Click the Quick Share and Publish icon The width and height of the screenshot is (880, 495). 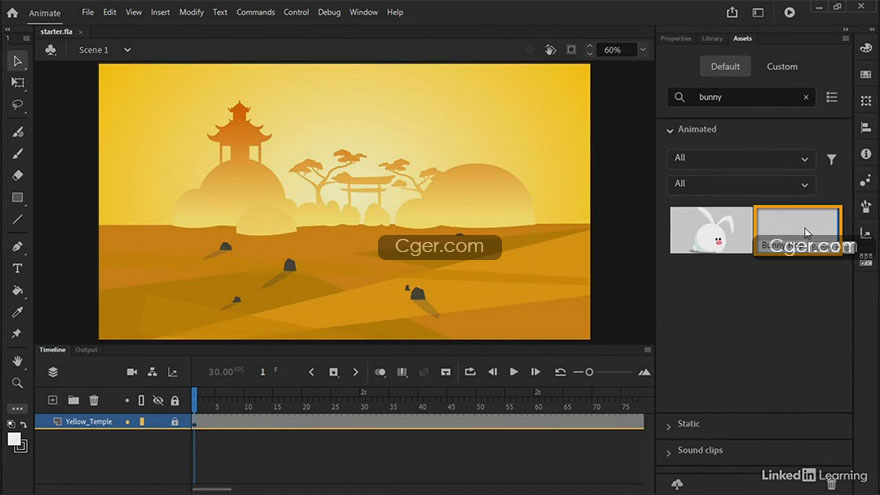pos(732,12)
